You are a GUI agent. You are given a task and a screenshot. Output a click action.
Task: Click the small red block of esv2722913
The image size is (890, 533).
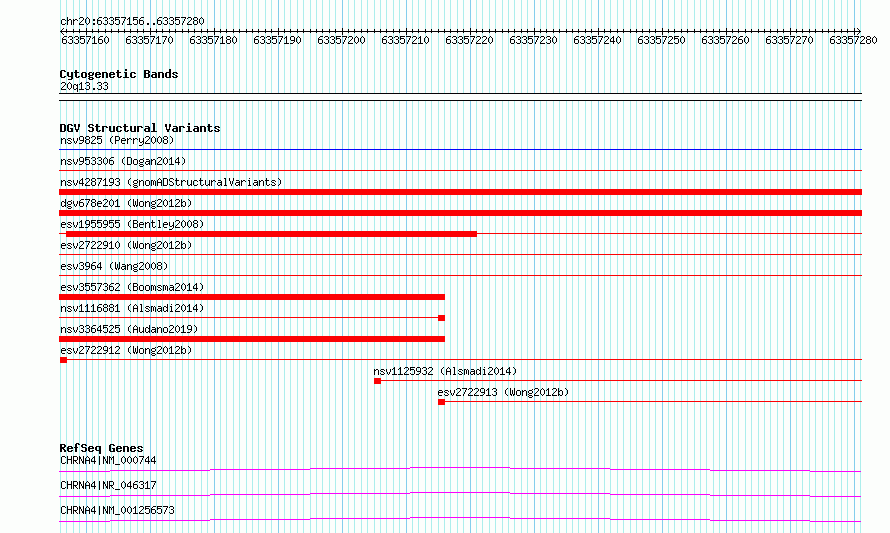click(442, 402)
